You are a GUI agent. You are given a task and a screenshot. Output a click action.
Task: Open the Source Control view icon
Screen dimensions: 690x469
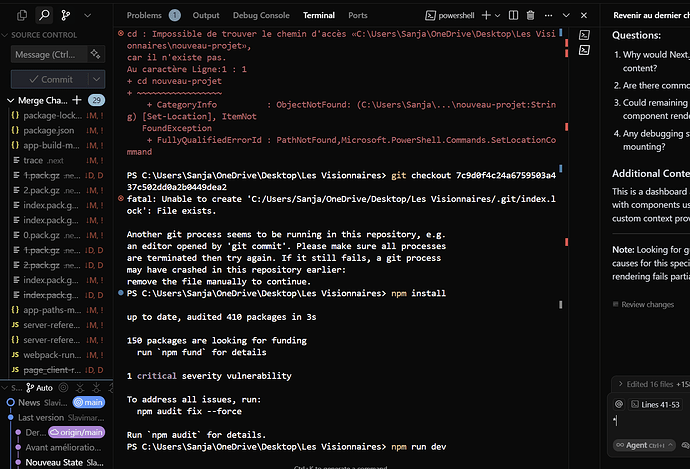coord(66,15)
